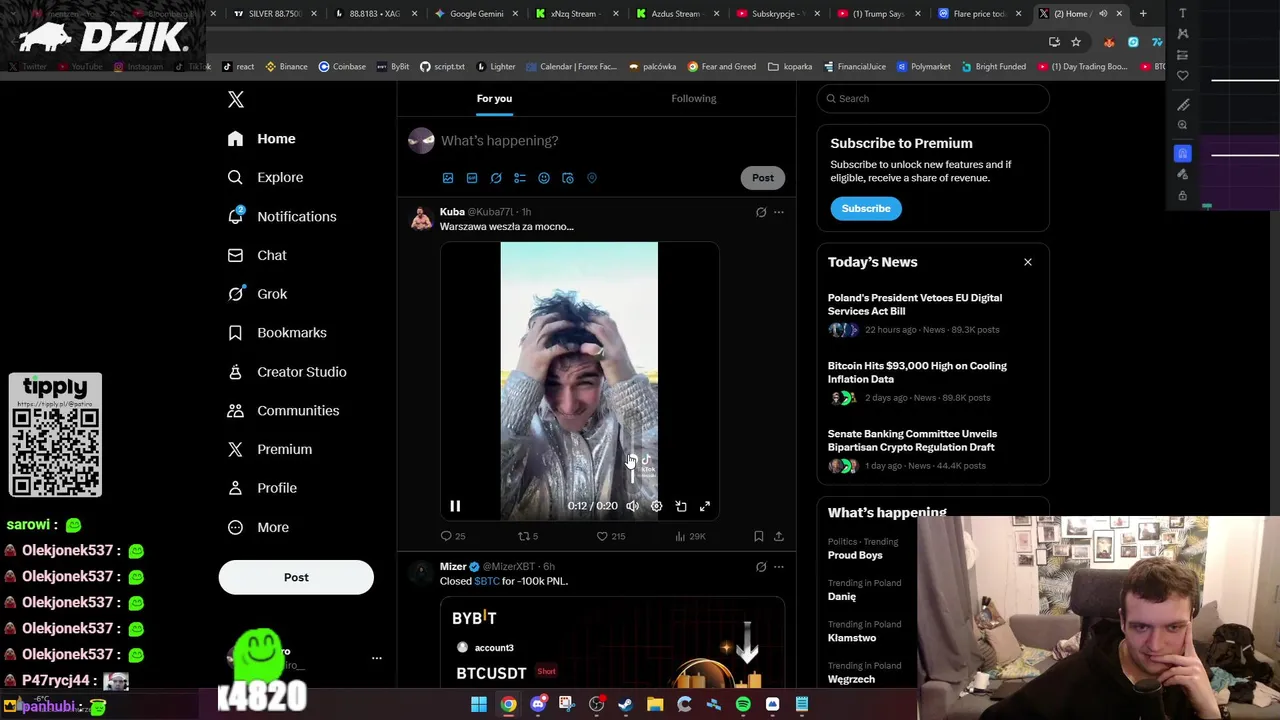The image size is (1280, 720).
Task: Click the large white Post button in sidebar
Action: [x=296, y=577]
